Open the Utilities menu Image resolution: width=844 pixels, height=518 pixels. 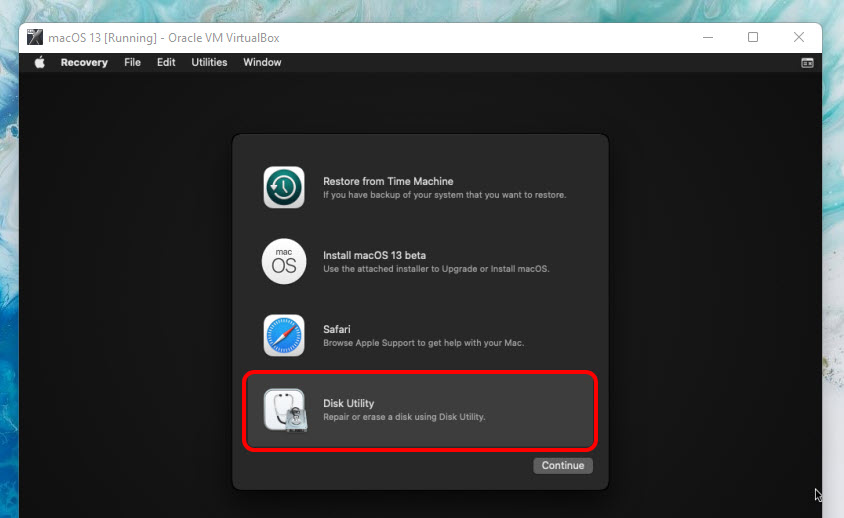209,62
